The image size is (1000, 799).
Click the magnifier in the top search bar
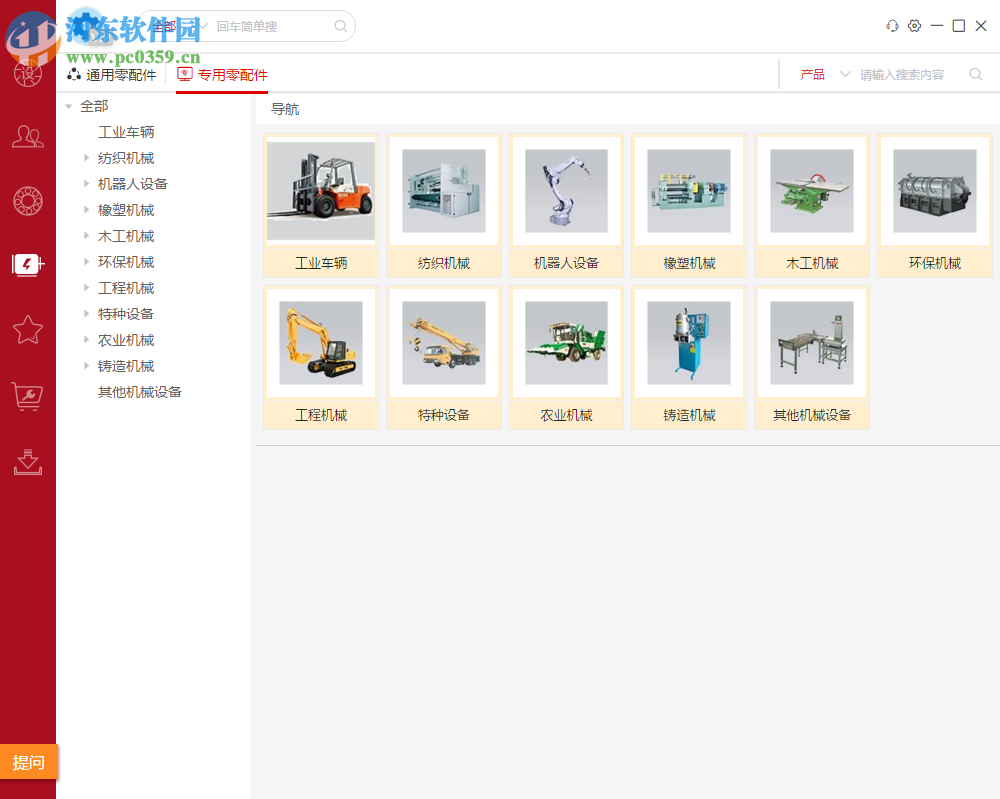(340, 26)
